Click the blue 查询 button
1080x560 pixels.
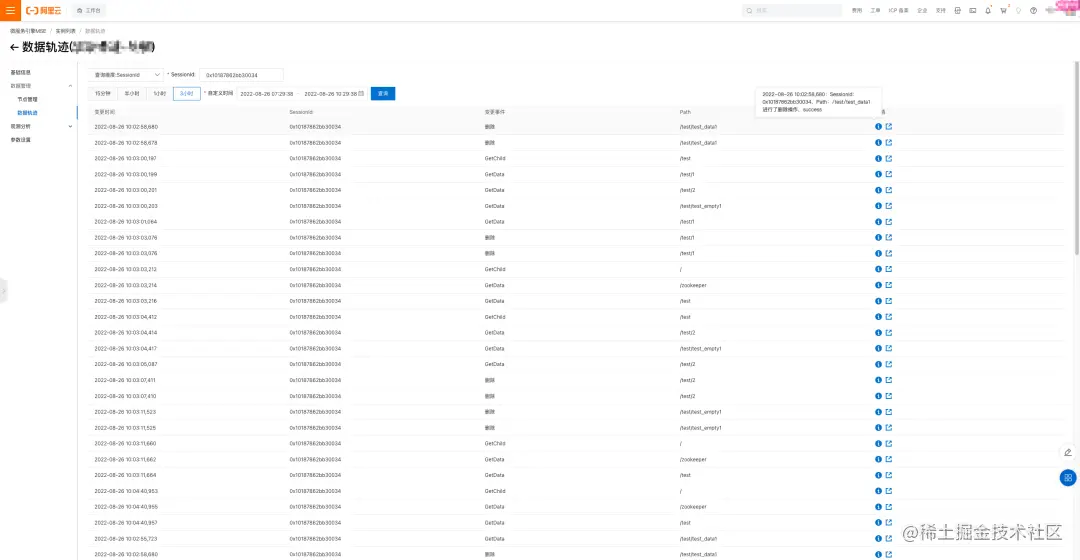383,94
